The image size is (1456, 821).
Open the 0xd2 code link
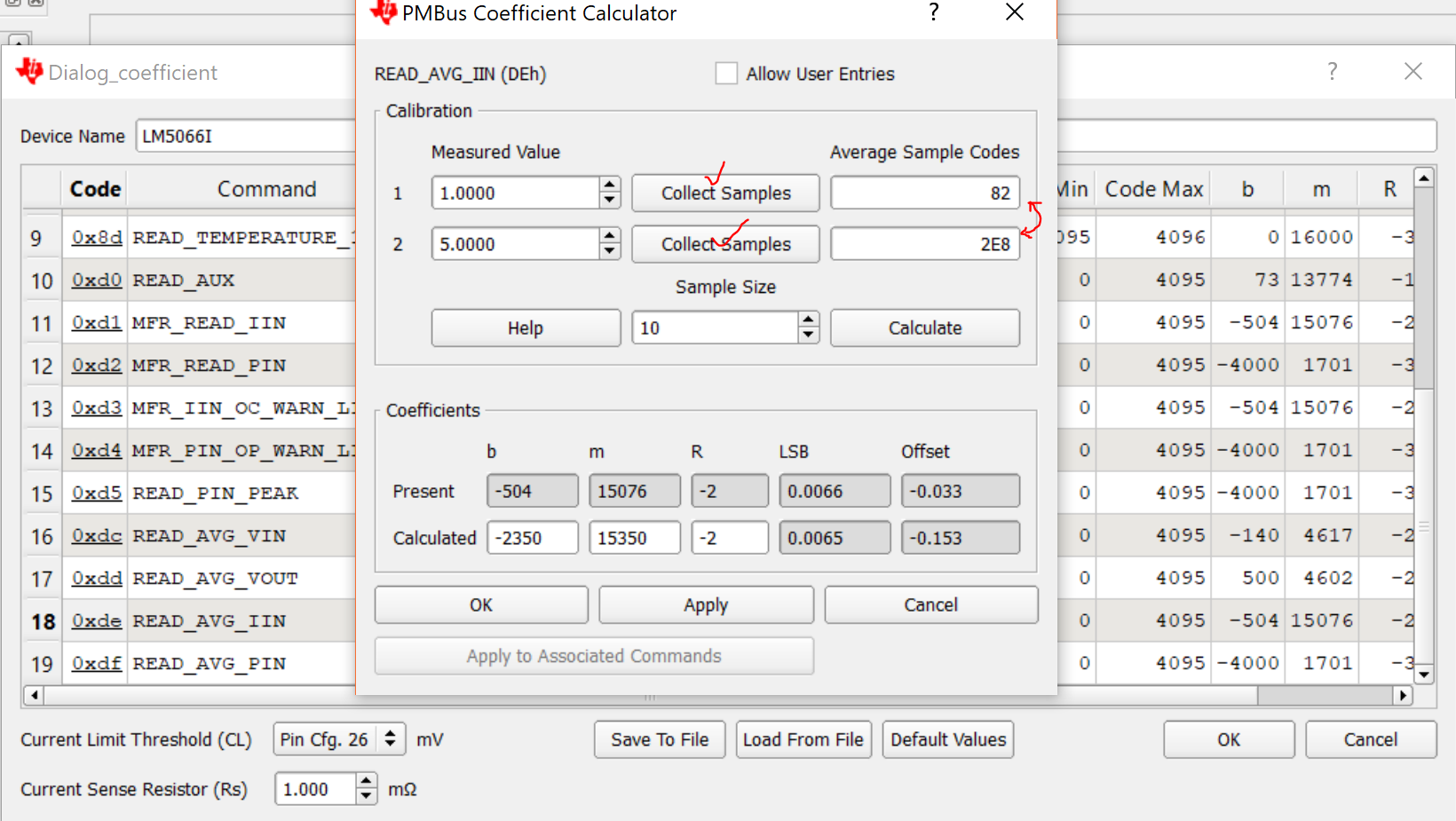[96, 365]
